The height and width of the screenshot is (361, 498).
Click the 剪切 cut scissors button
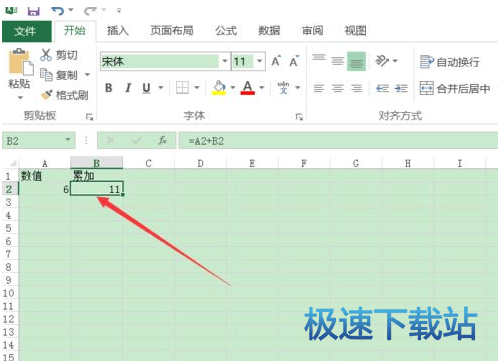pos(59,55)
